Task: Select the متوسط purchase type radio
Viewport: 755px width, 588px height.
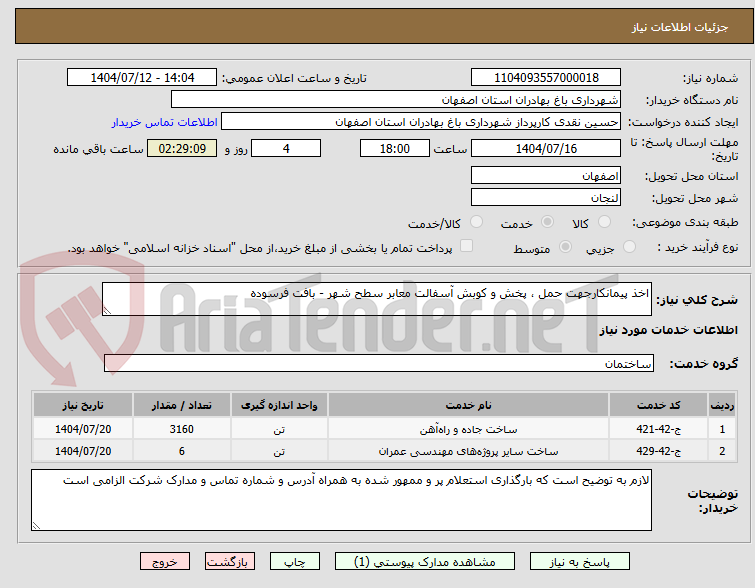Action: [565, 247]
